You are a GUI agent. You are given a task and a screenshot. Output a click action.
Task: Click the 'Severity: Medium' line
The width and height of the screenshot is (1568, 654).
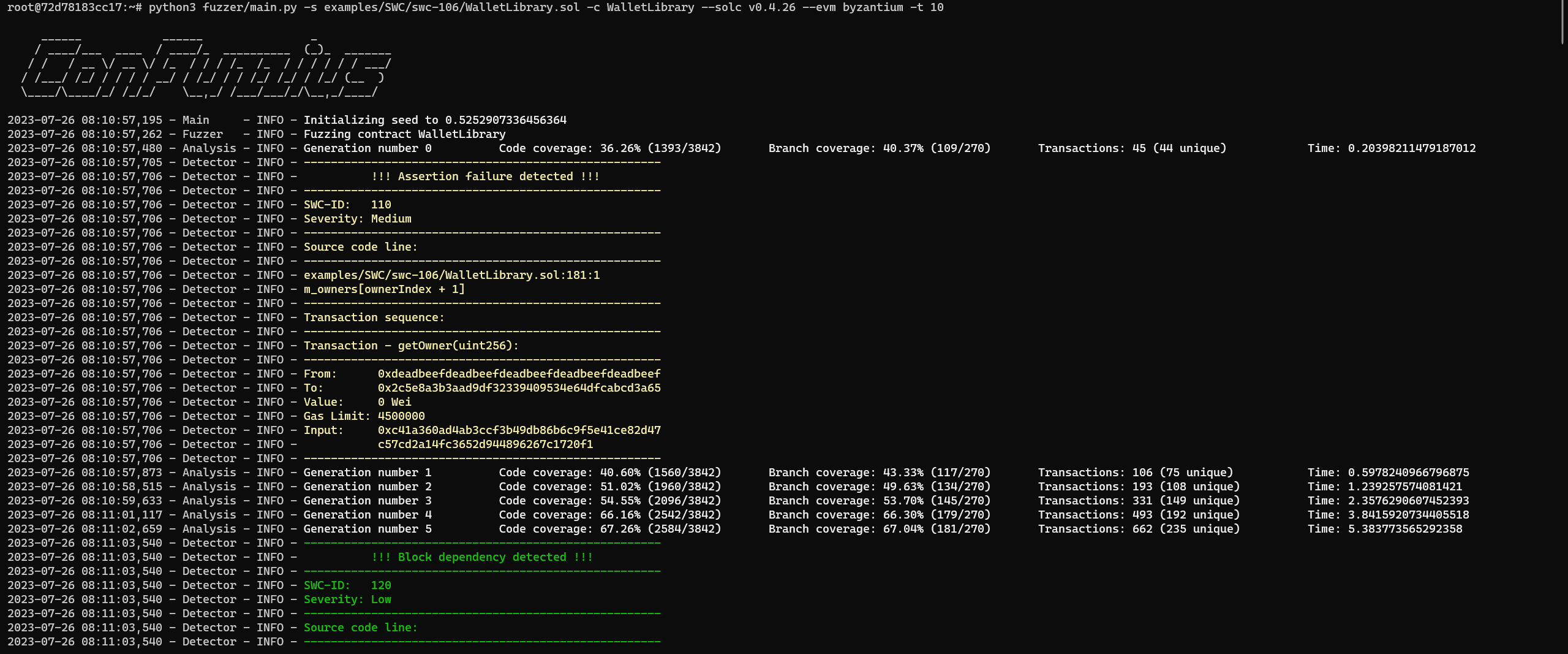358,219
